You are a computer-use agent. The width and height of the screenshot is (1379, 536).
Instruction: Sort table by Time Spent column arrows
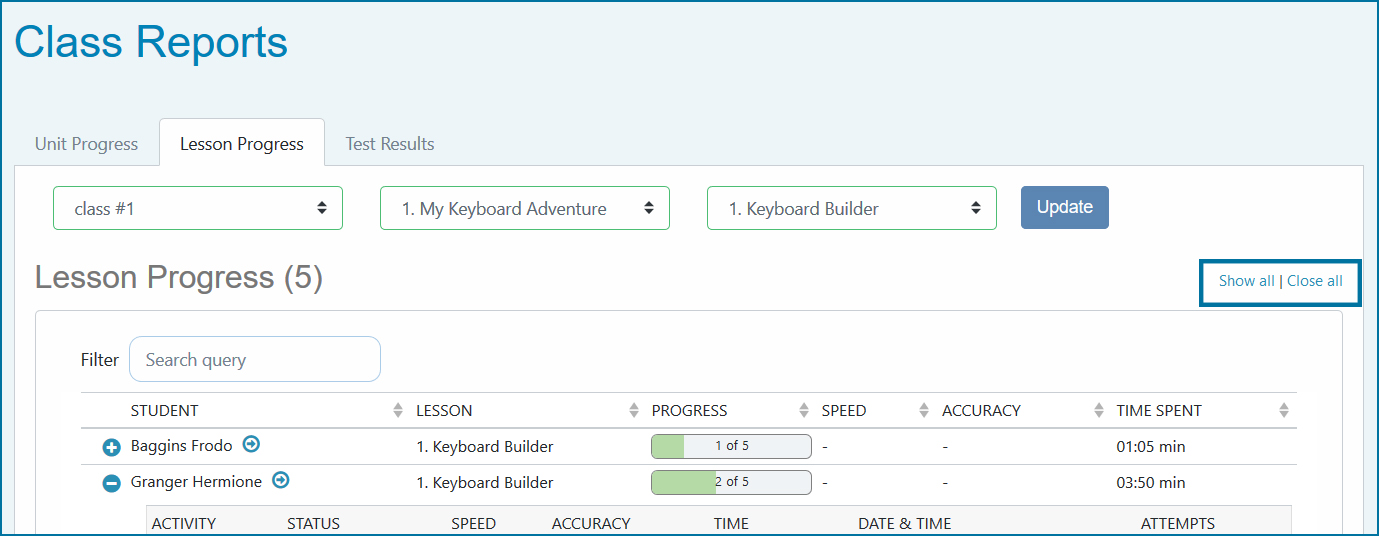click(x=1284, y=411)
